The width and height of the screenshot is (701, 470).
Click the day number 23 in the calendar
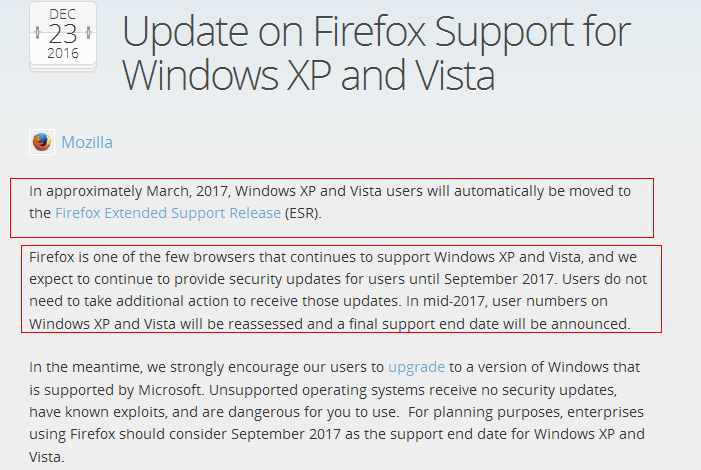coord(63,34)
